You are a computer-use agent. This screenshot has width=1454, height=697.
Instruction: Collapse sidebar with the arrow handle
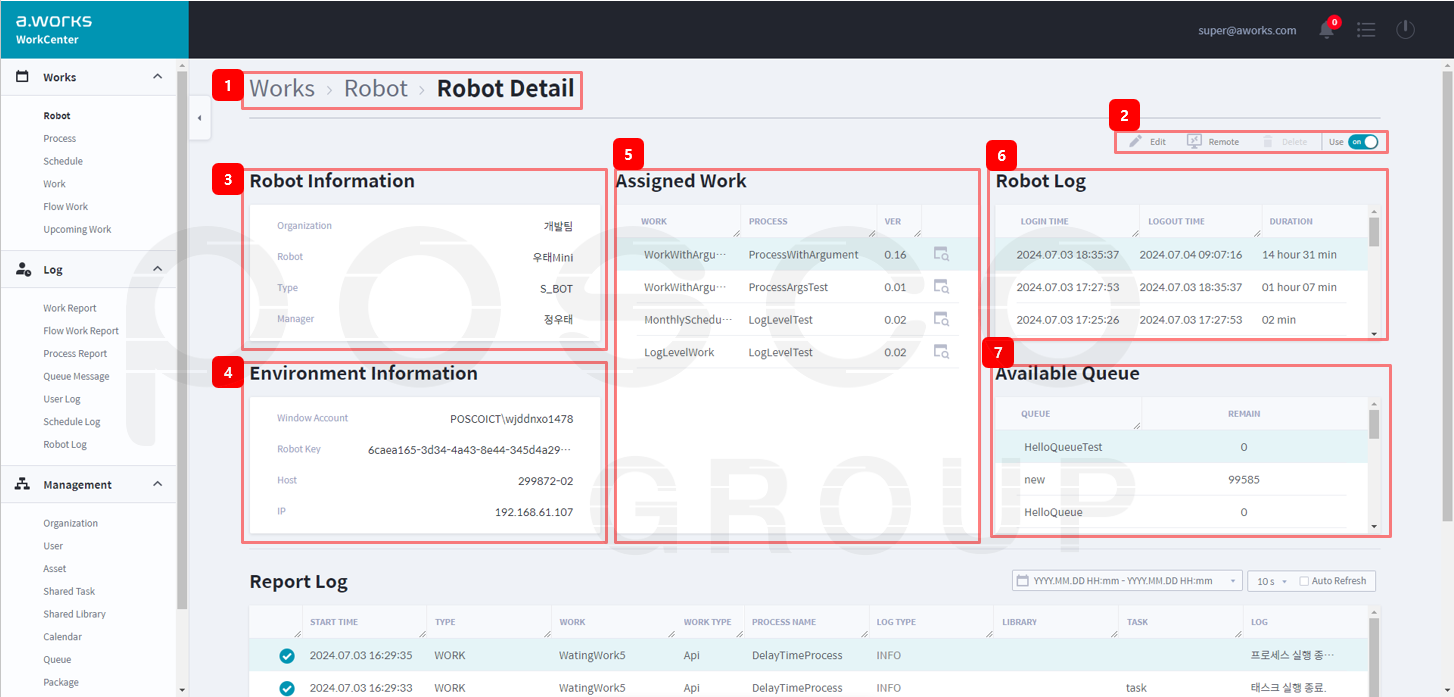tap(199, 118)
